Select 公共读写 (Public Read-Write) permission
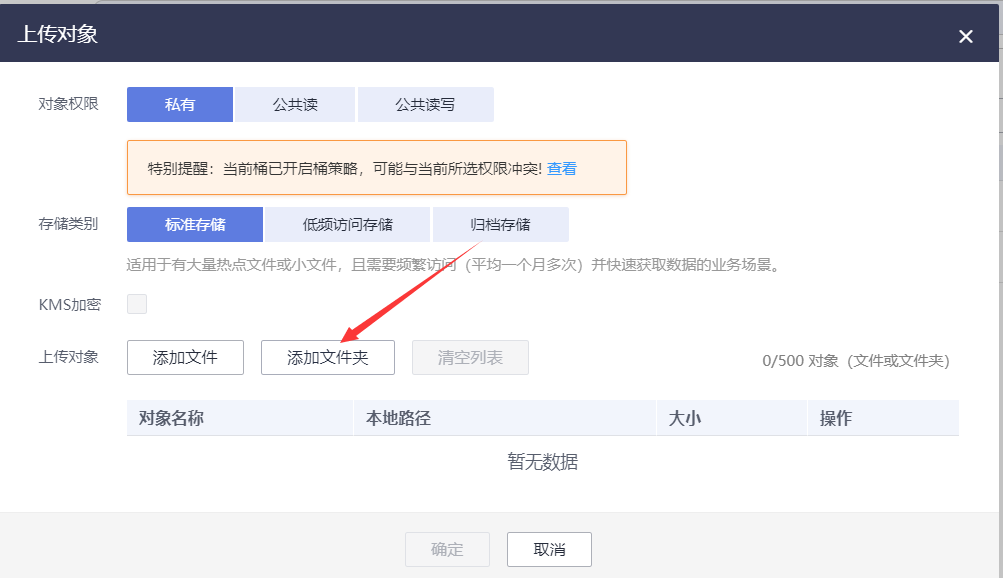This screenshot has height=578, width=1003. coord(425,104)
